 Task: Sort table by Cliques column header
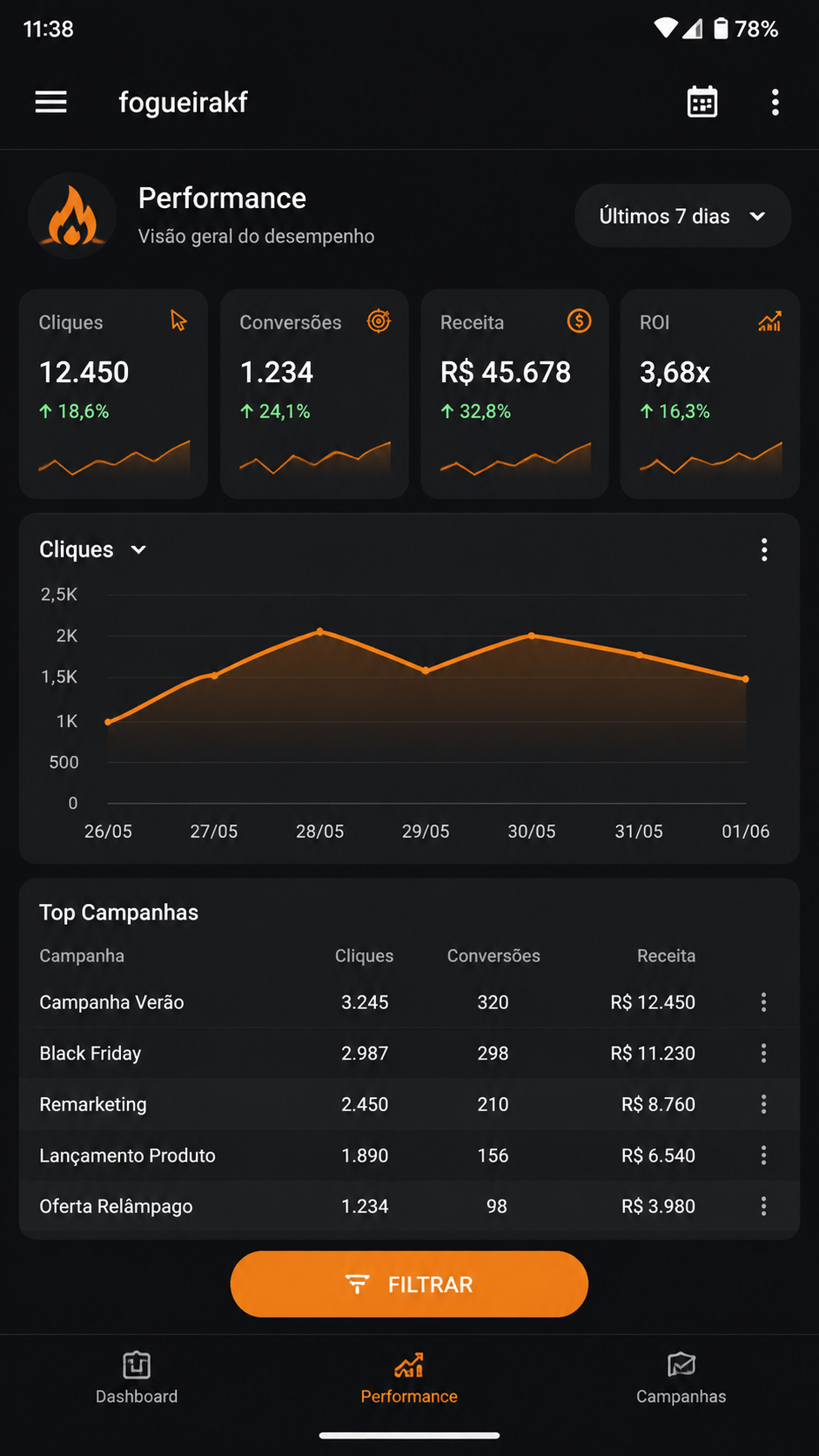(x=364, y=955)
